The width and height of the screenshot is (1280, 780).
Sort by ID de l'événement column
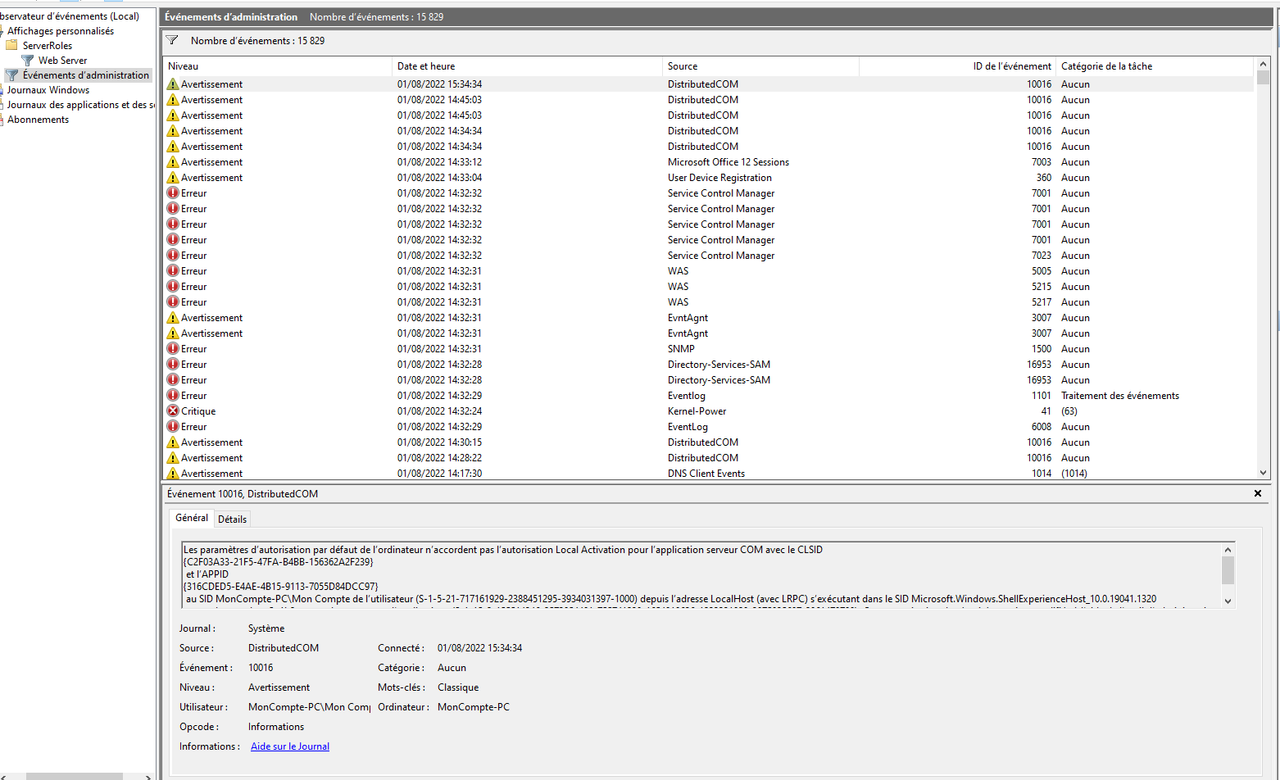(x=957, y=66)
